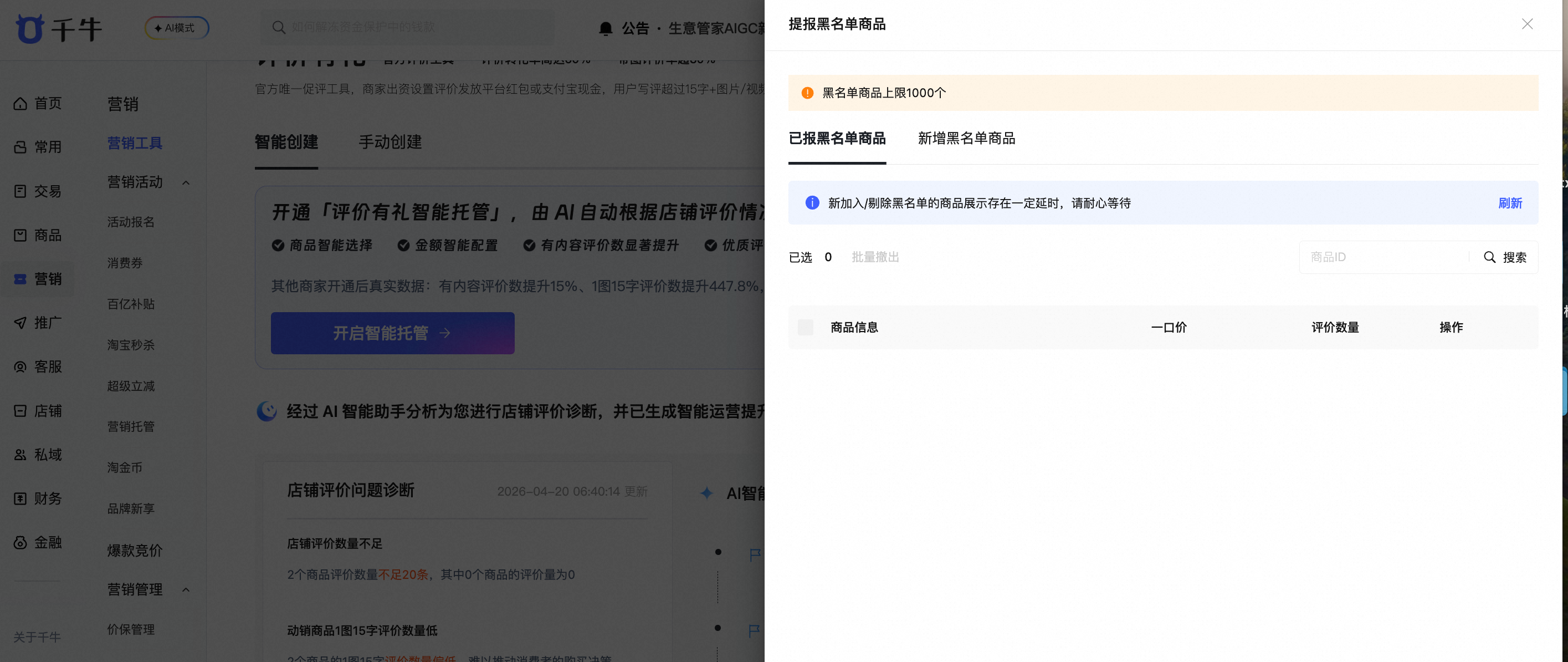
Task: Switch to 新增黑名单商品 tab
Action: point(966,138)
